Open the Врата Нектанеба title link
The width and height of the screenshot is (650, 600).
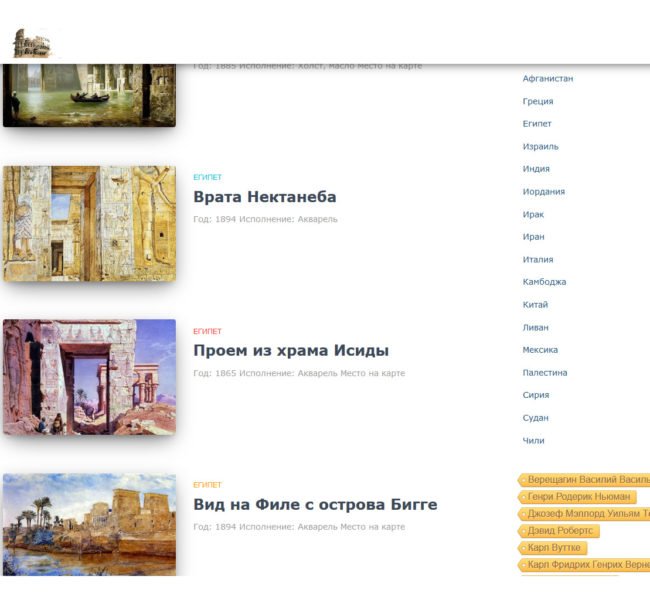coord(265,197)
